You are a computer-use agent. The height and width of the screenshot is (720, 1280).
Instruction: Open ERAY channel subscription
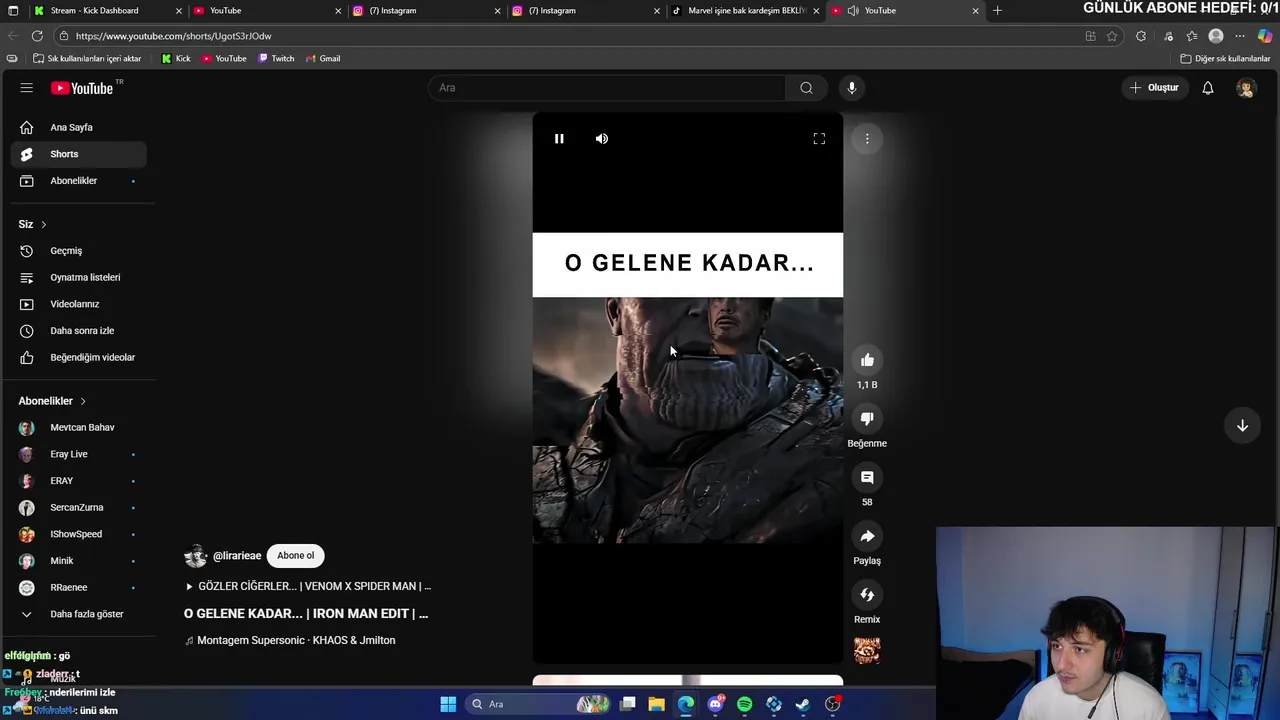pos(79,481)
